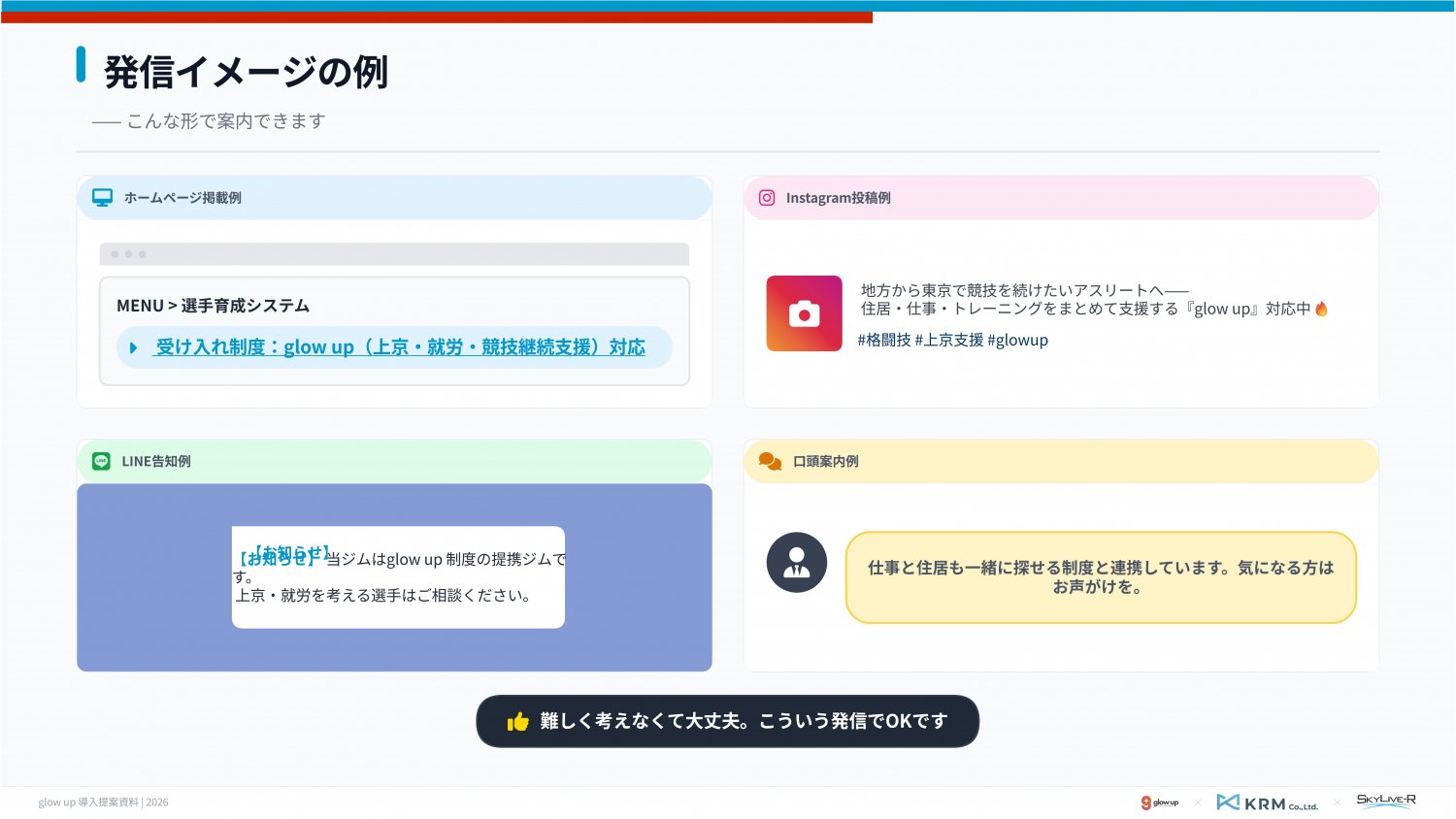The image size is (1456, 819).
Task: Click the SkyLive-R logo in footer
Action: 1385,801
